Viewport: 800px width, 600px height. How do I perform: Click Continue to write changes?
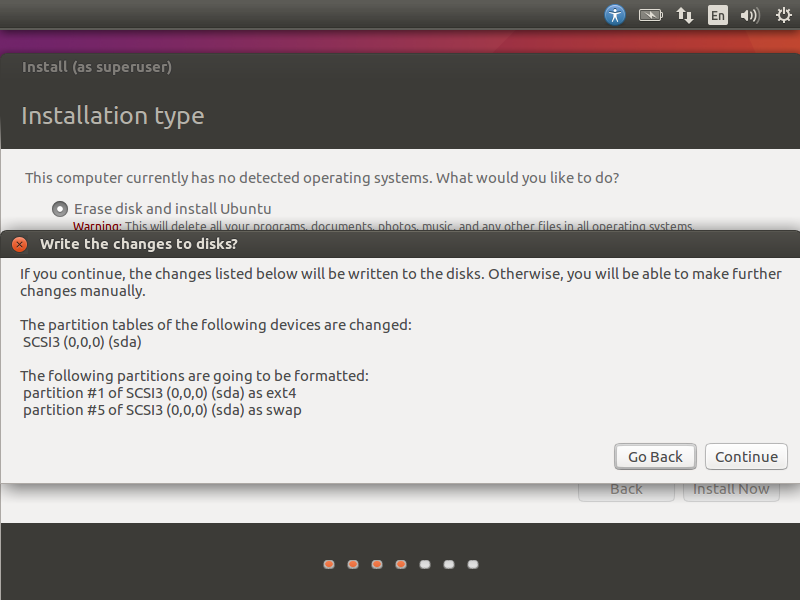pyautogui.click(x=746, y=457)
